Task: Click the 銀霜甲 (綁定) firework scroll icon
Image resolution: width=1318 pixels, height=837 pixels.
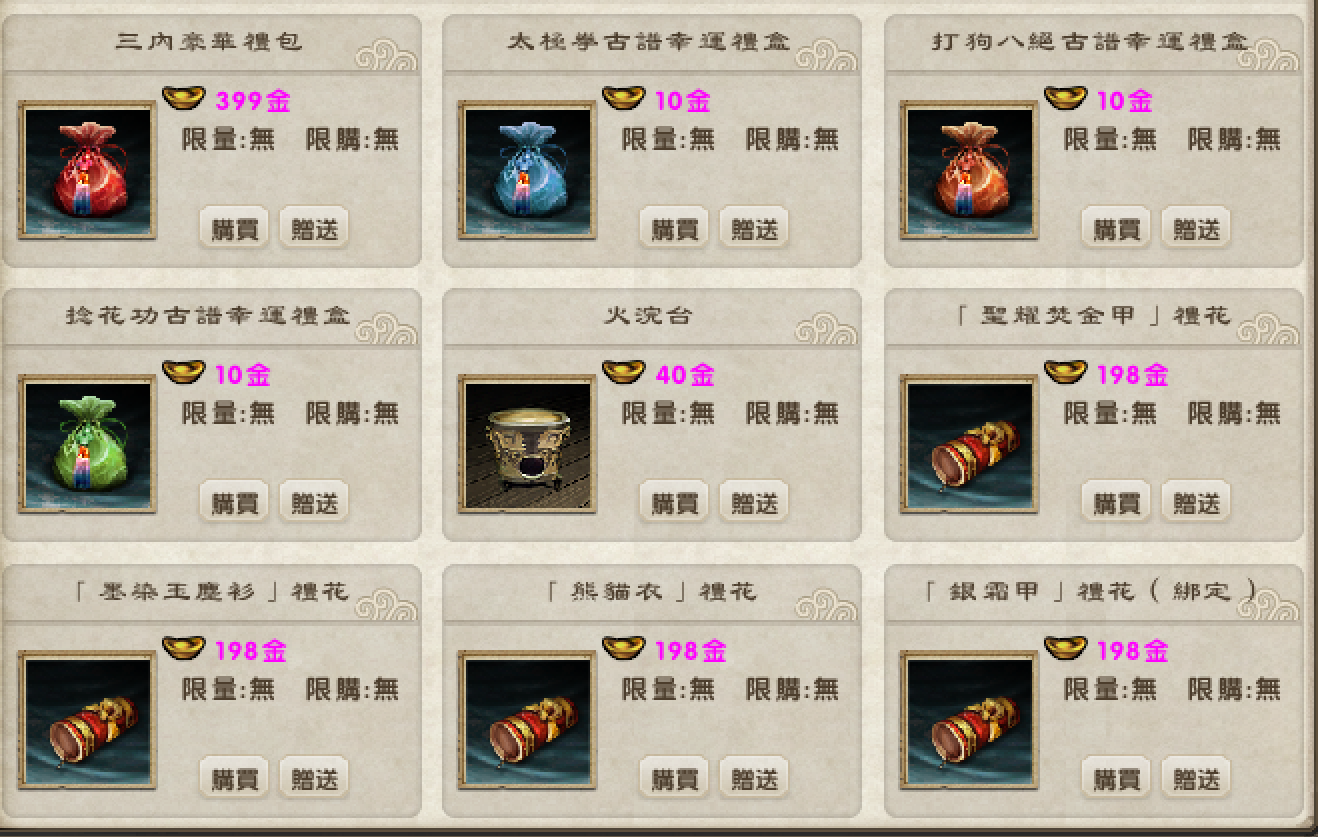Action: click(969, 720)
